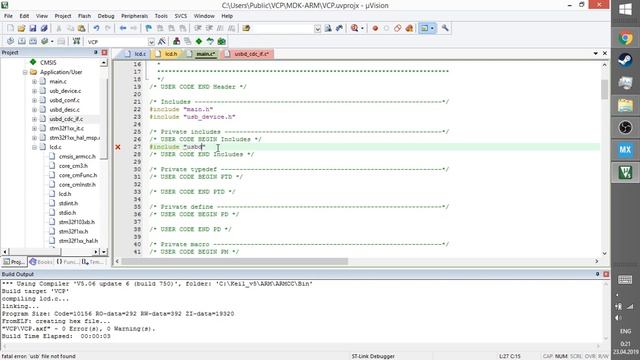Collapse the lcd.c tree node
Viewport: 640px width, 360px height.
coord(34,147)
